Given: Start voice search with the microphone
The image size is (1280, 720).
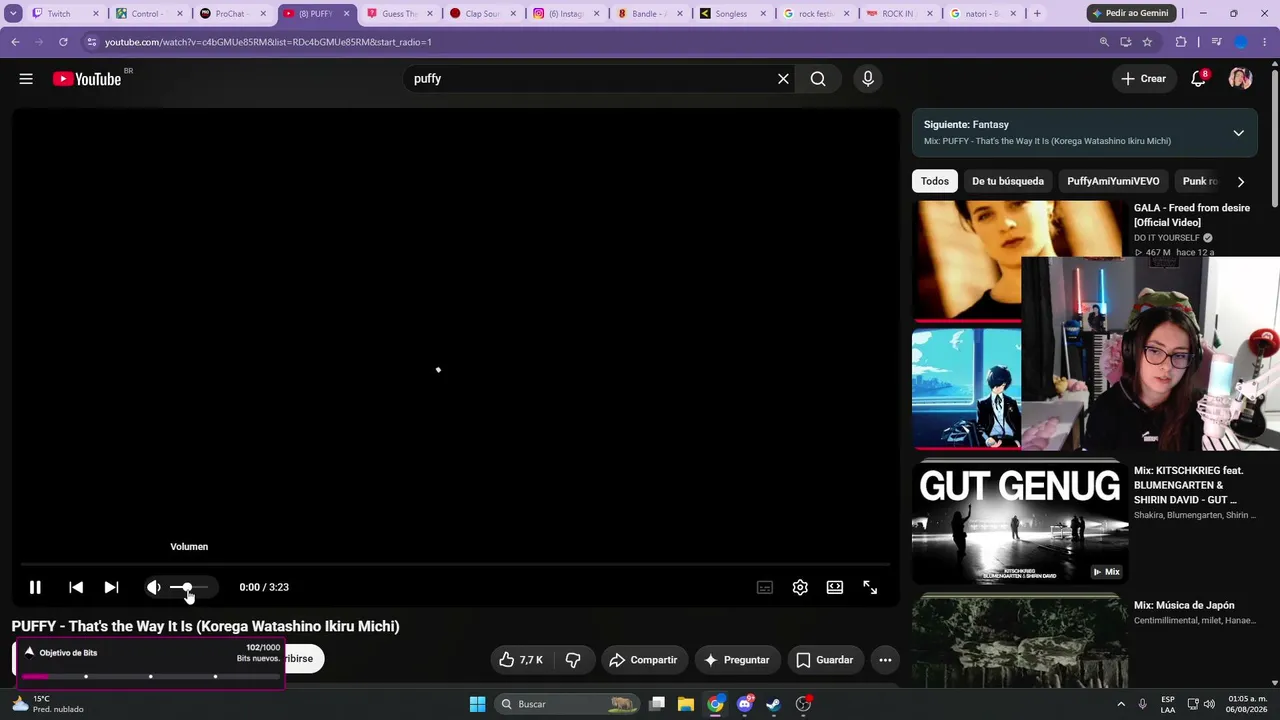Looking at the screenshot, I should click(868, 79).
